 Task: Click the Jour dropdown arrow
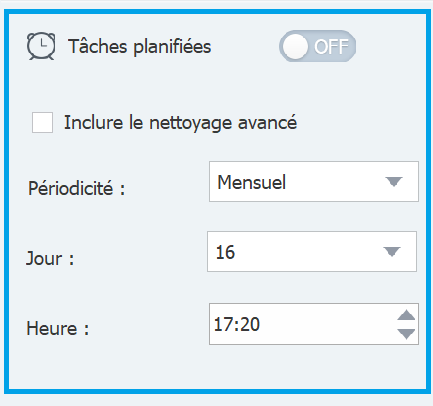392,252
